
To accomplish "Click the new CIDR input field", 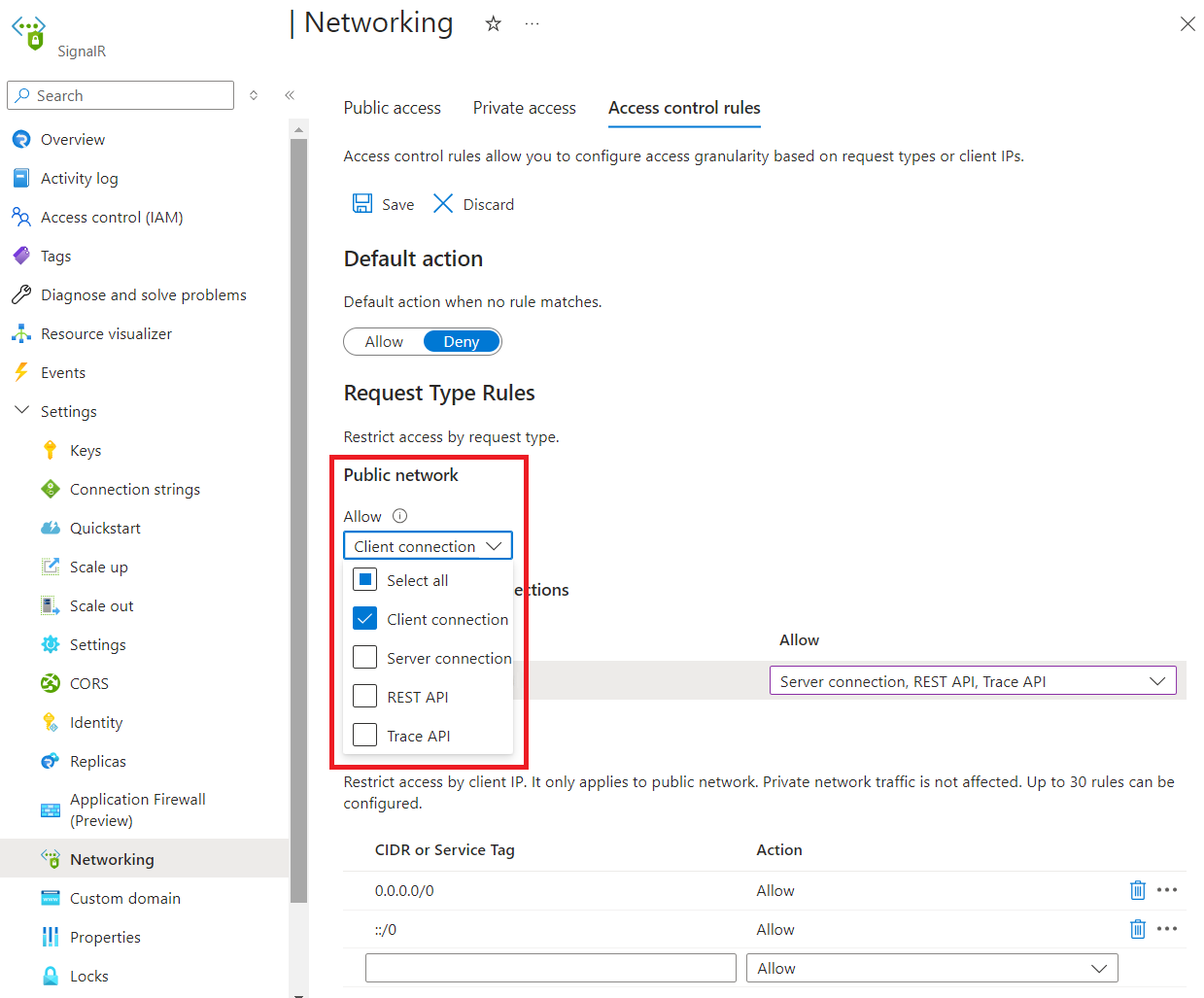I will click(550, 967).
